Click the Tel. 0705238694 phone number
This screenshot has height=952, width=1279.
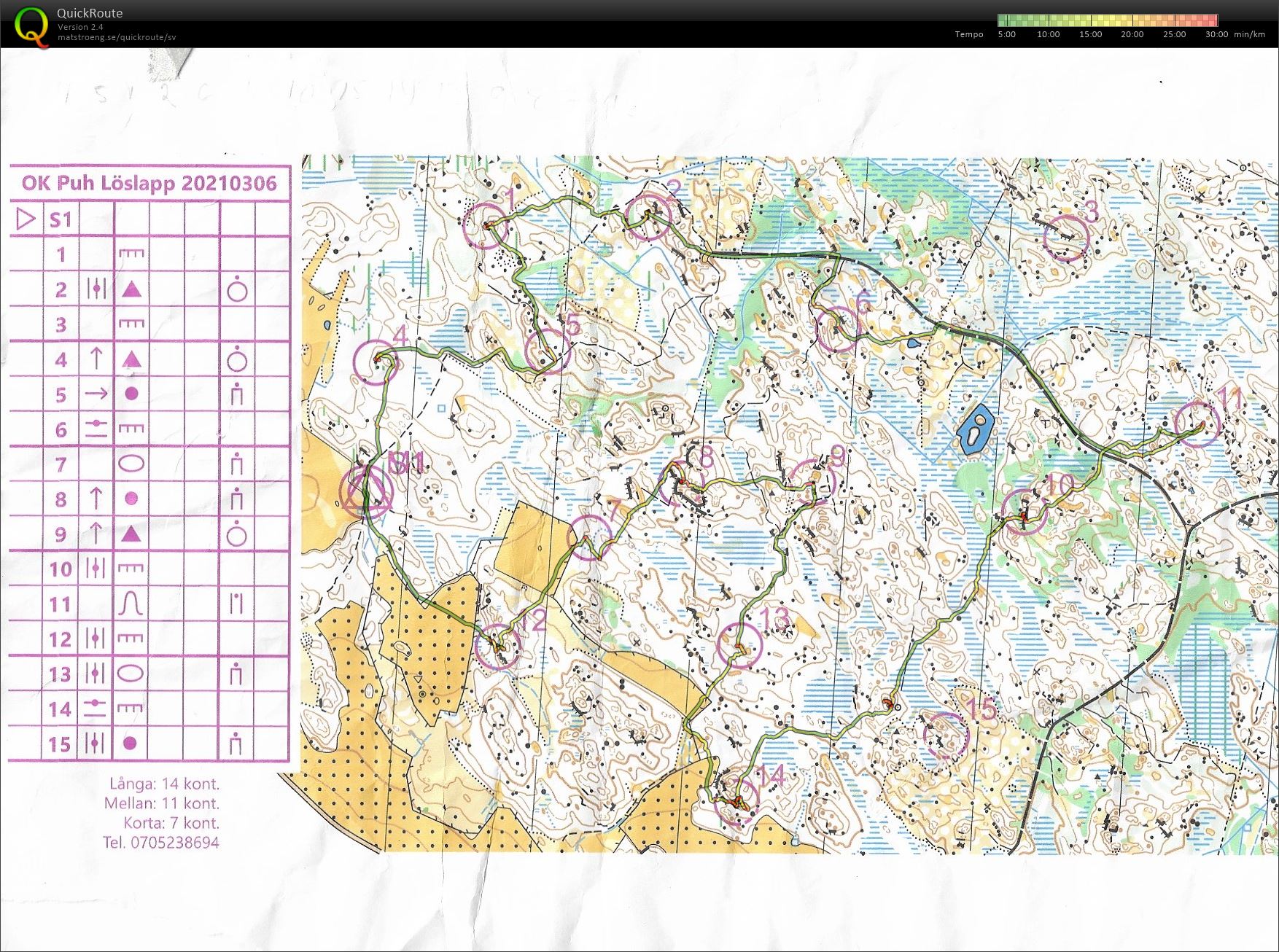(x=160, y=843)
